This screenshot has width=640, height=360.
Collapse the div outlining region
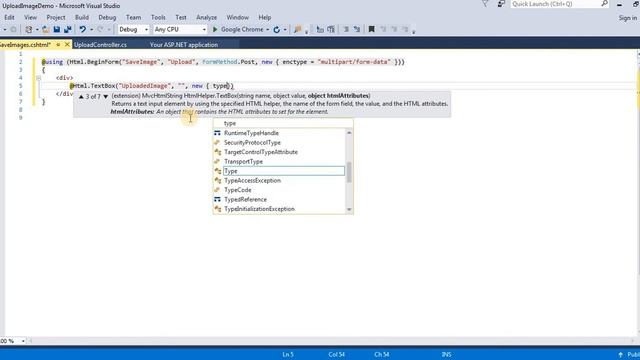click(38, 78)
